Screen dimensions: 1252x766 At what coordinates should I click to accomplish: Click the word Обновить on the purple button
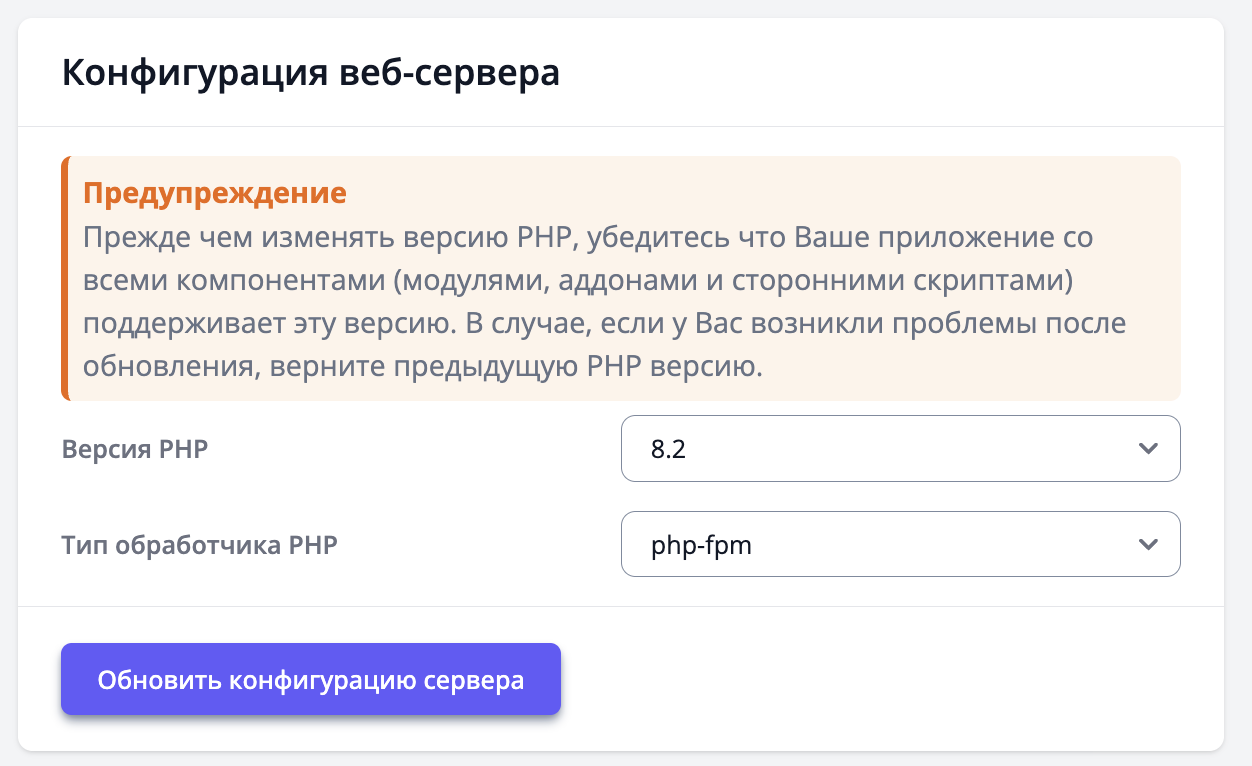click(158, 681)
